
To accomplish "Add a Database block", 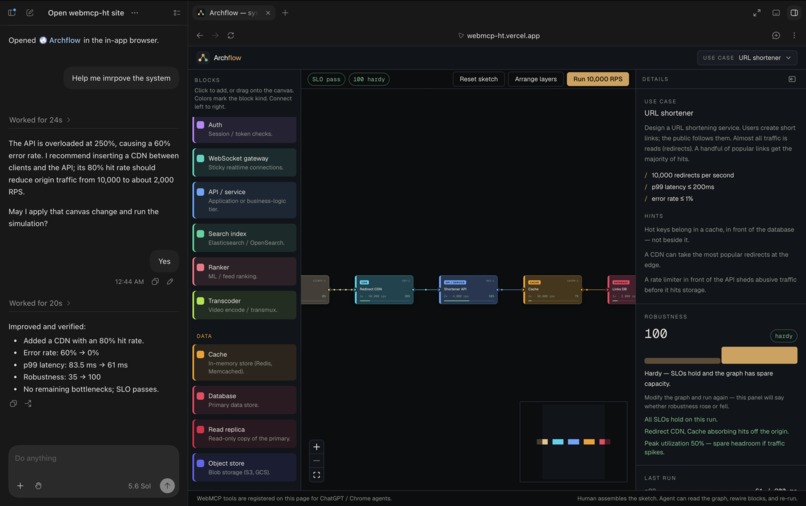I will pos(244,400).
